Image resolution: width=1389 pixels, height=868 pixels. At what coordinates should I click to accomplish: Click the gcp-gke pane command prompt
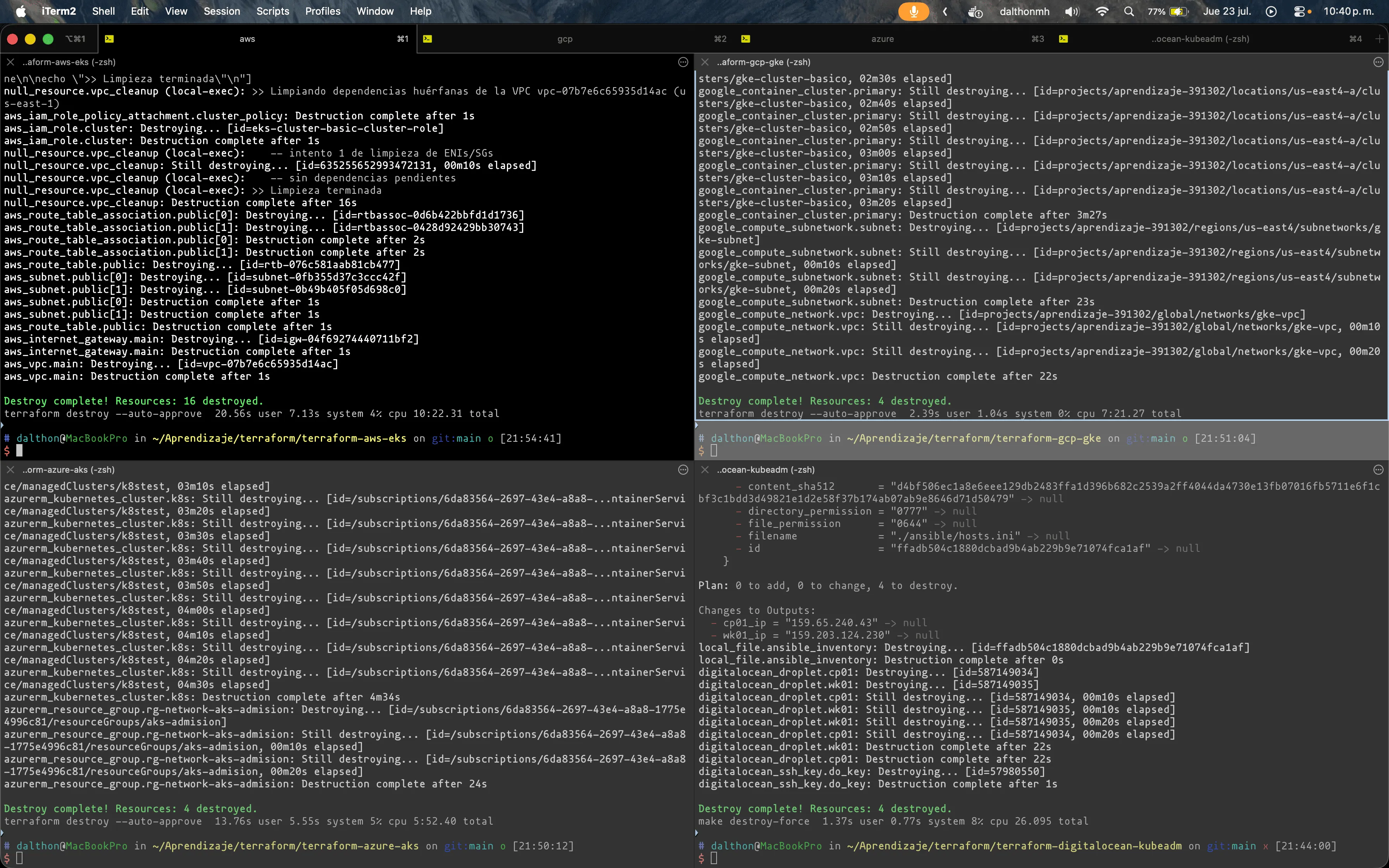[1039, 451]
